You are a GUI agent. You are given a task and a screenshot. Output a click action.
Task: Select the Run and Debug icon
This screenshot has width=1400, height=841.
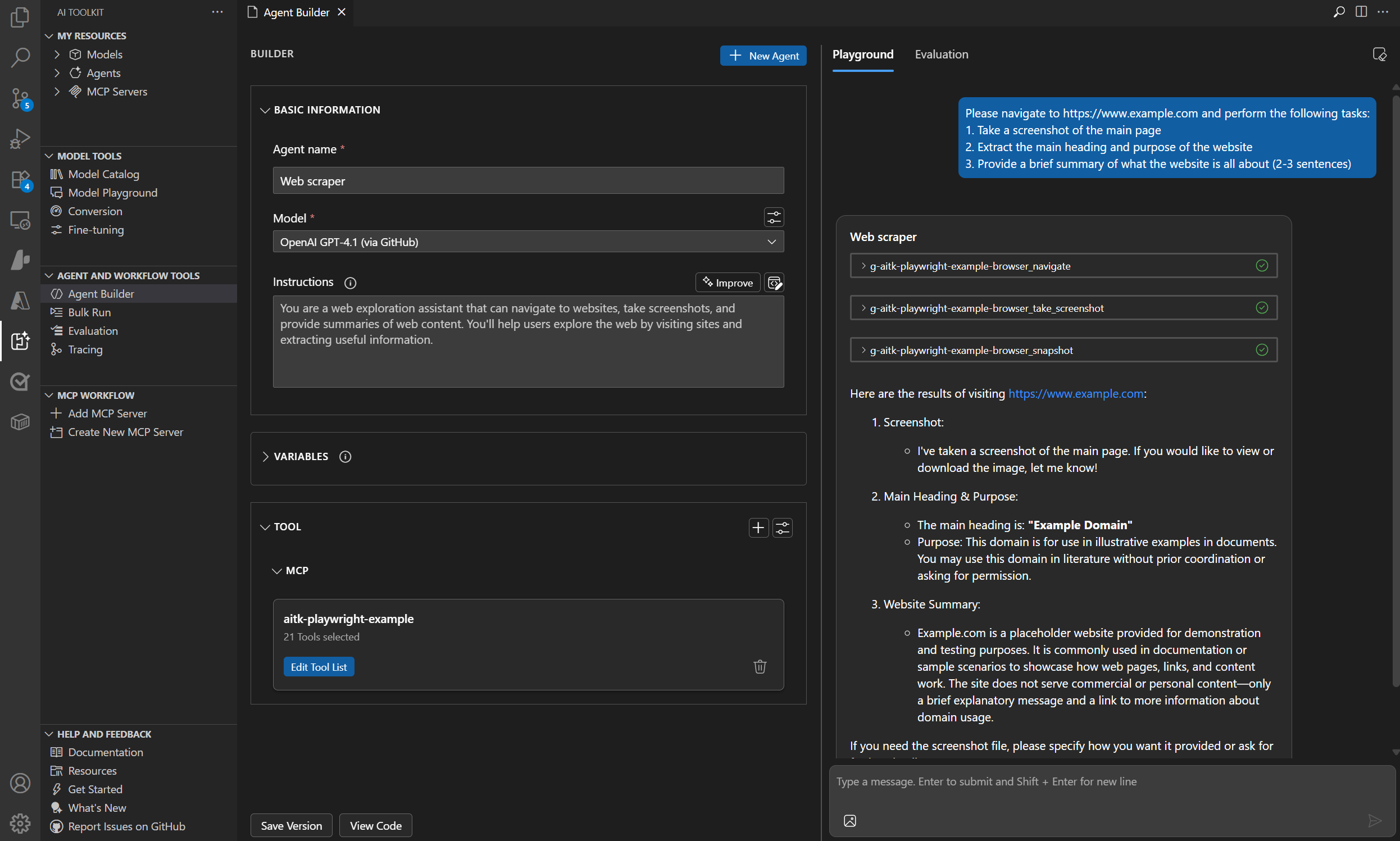pyautogui.click(x=20, y=138)
